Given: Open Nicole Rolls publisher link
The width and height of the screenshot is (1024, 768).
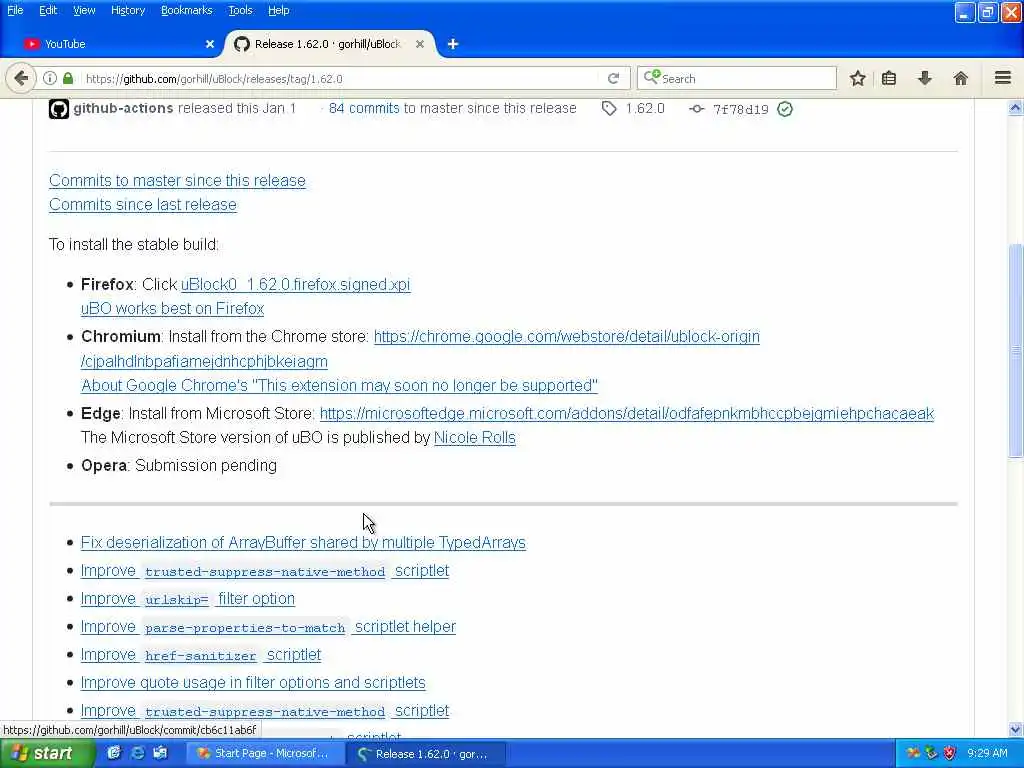Looking at the screenshot, I should [475, 438].
